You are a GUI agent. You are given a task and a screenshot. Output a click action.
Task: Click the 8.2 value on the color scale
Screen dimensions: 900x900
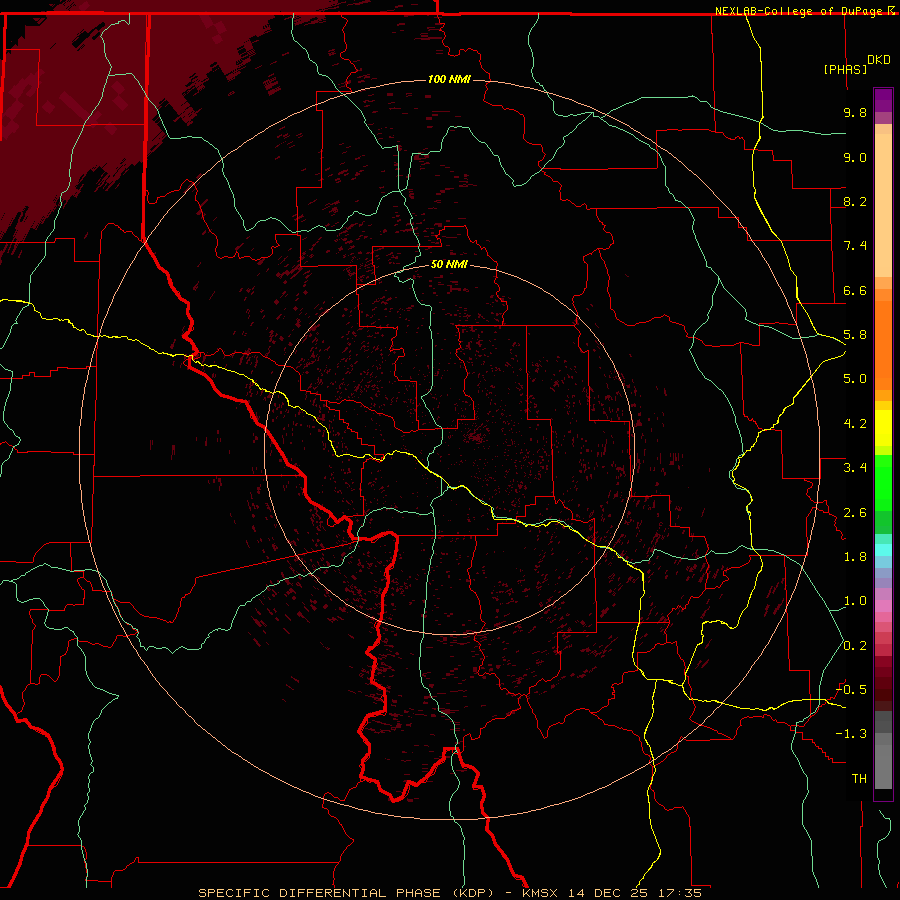tap(855, 201)
